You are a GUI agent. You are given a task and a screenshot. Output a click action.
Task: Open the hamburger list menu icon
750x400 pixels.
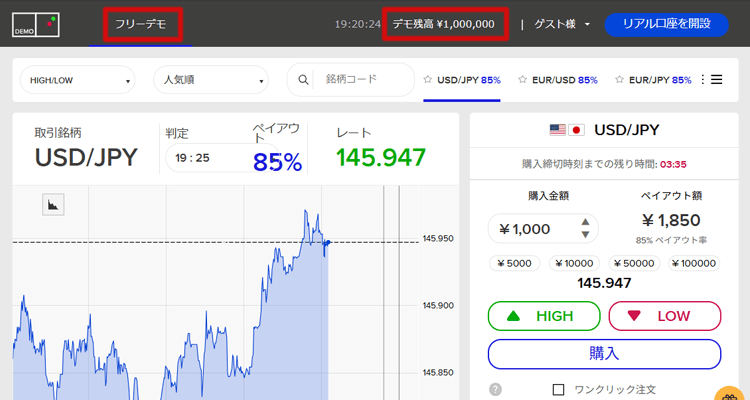tap(717, 79)
